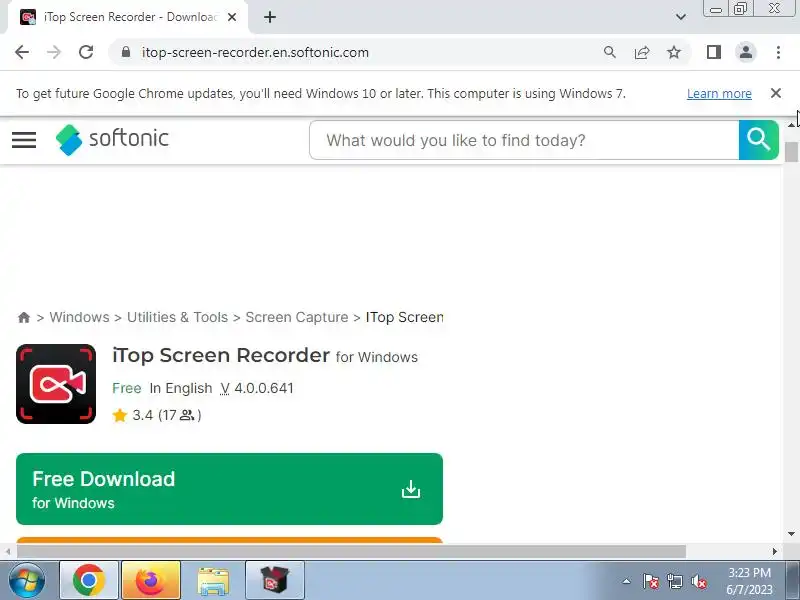800x600 pixels.
Task: Click the zoom magnifier icon in address bar
Action: coord(610,52)
